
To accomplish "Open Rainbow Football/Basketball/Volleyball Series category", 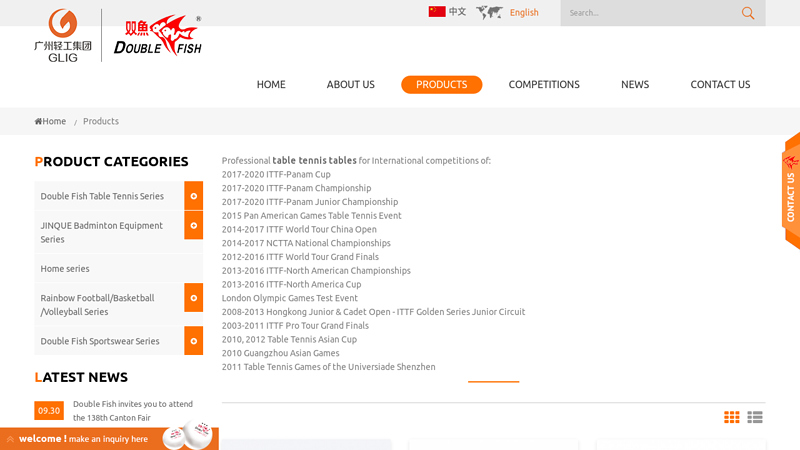I will click(97, 305).
